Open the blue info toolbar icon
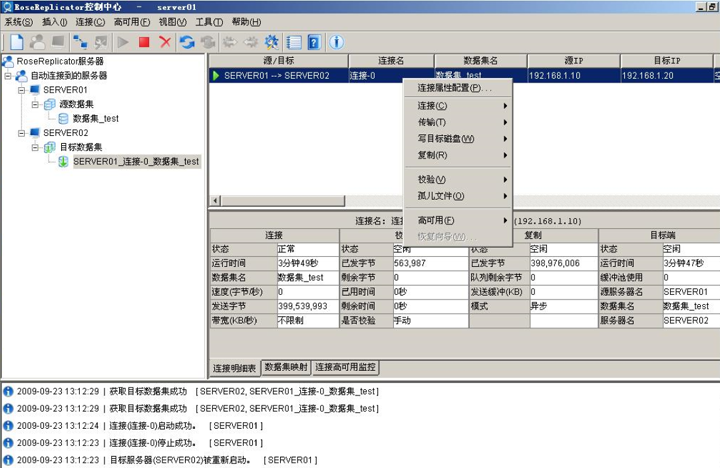The image size is (720, 468). click(x=337, y=42)
